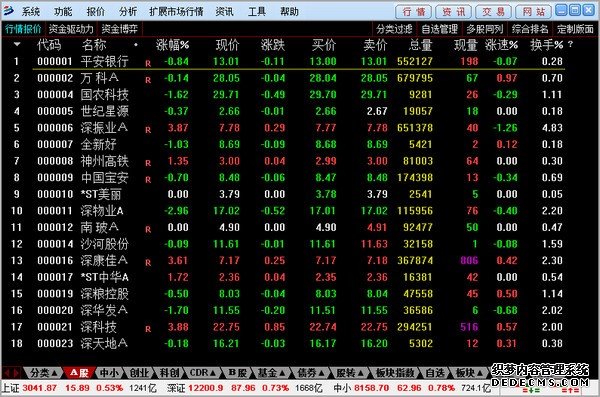Image resolution: width=600 pixels, height=397 pixels.
Task: Switch to the 创业 bottom tab
Action: point(139,372)
